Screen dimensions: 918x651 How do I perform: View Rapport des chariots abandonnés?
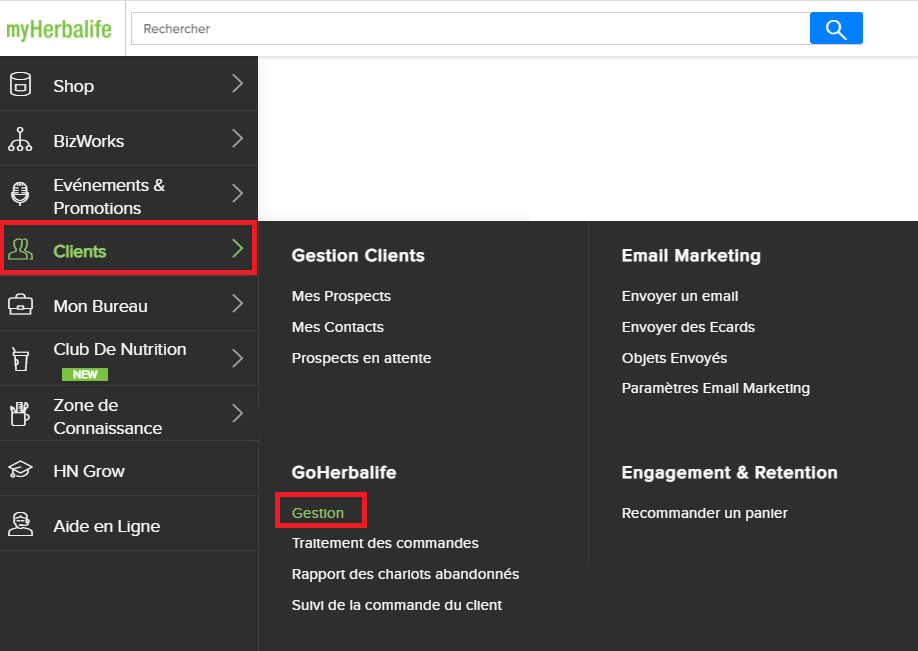[405, 574]
